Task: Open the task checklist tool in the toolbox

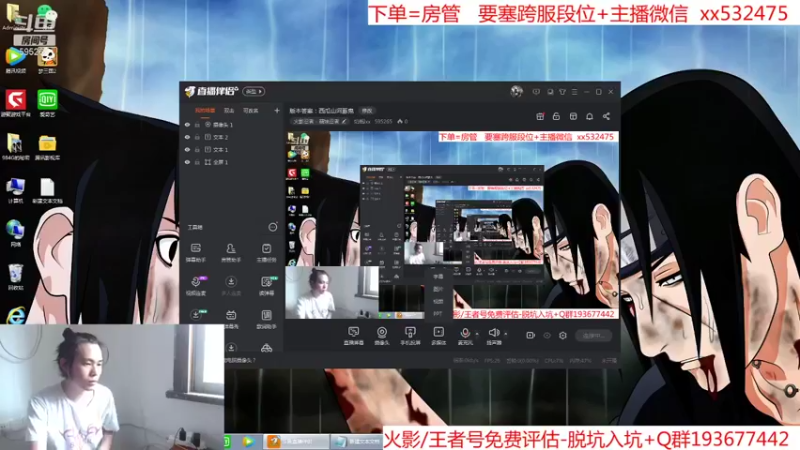Action: [x=266, y=252]
